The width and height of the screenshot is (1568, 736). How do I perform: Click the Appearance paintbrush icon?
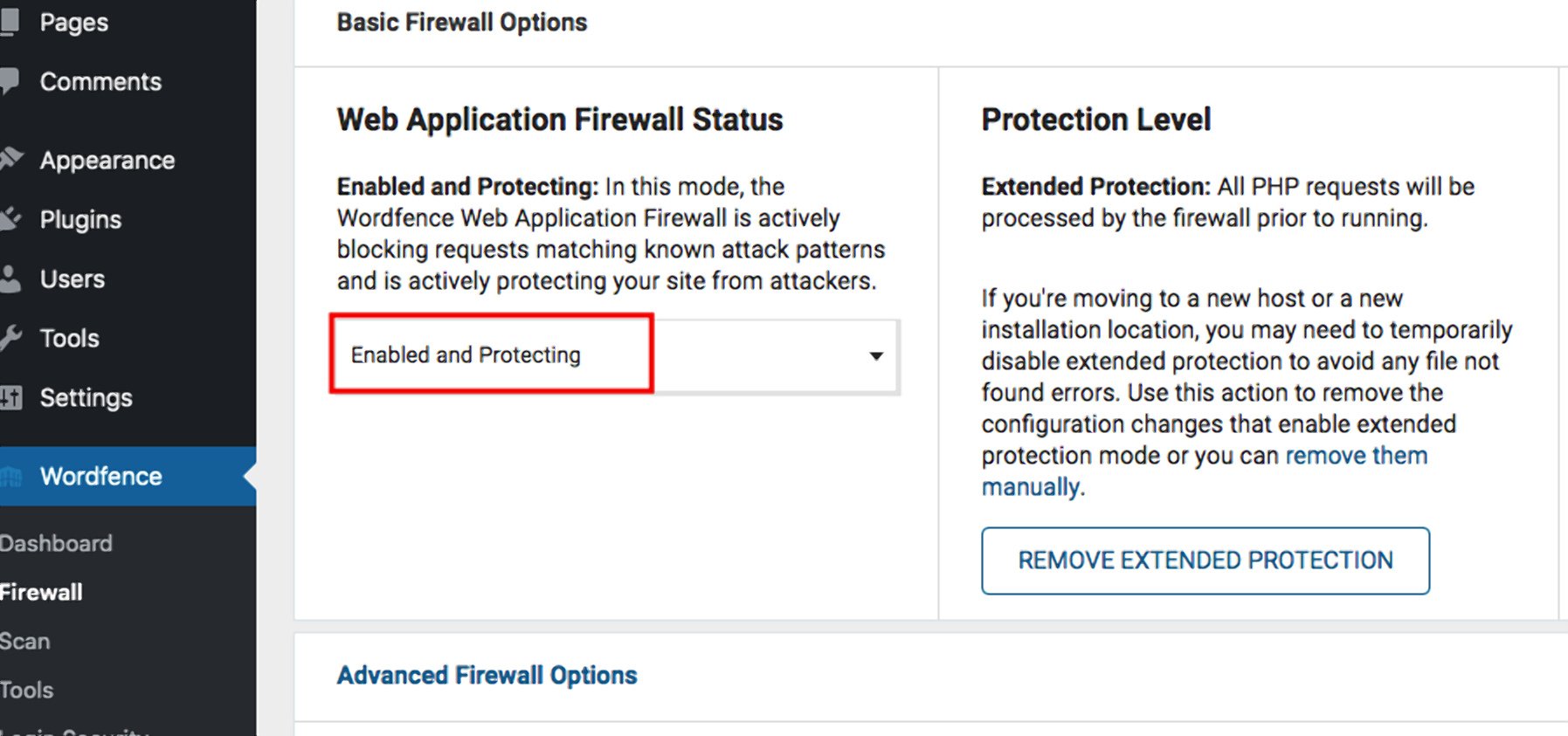(10, 160)
